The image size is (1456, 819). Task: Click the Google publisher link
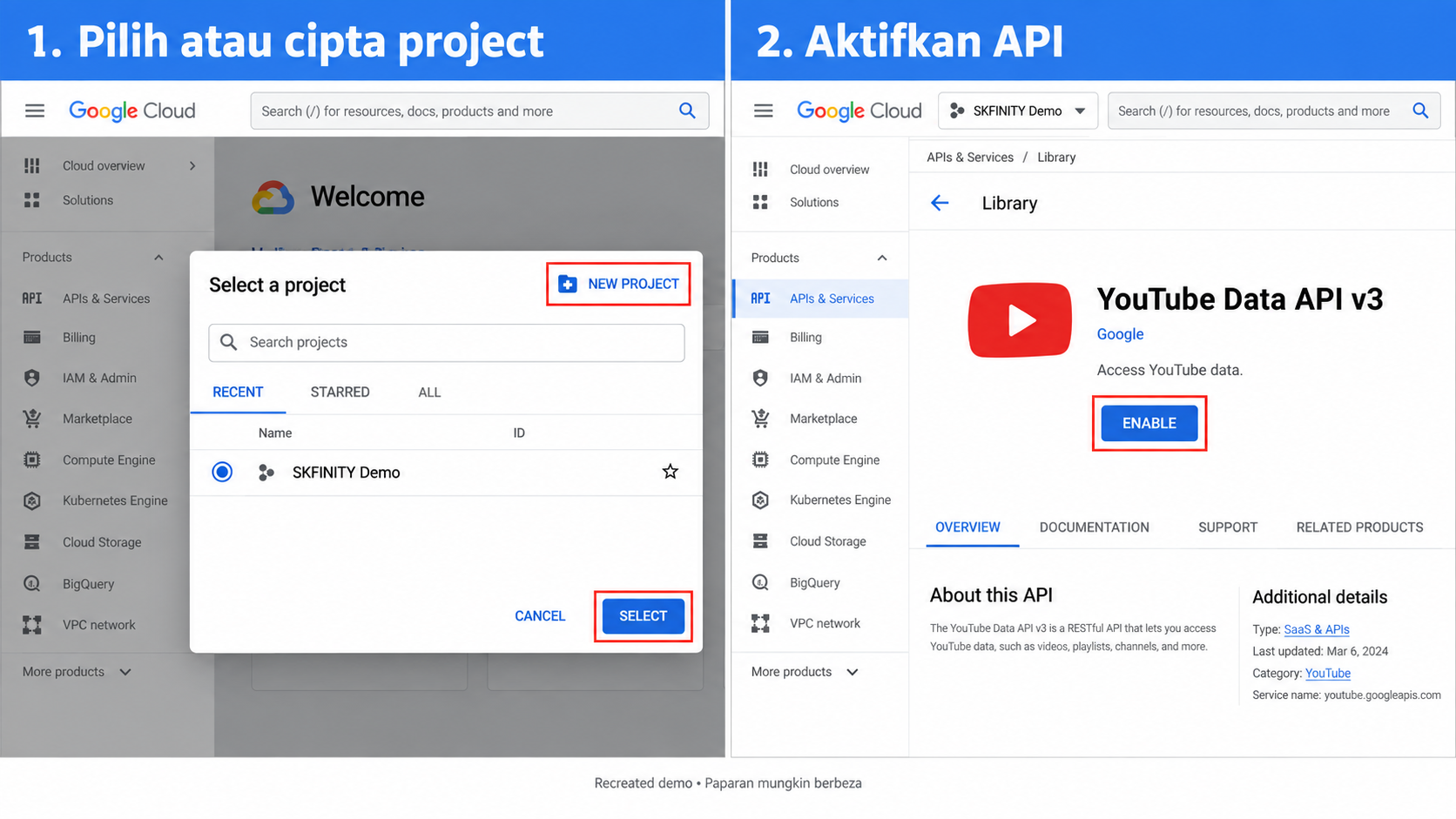coord(1120,334)
